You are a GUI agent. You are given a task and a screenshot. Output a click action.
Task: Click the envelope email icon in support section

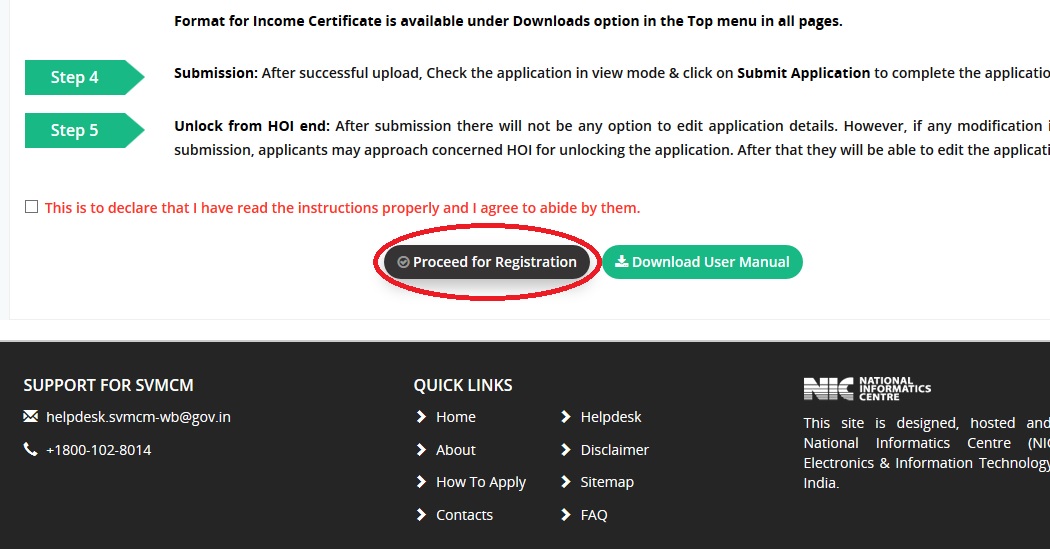pyautogui.click(x=31, y=416)
